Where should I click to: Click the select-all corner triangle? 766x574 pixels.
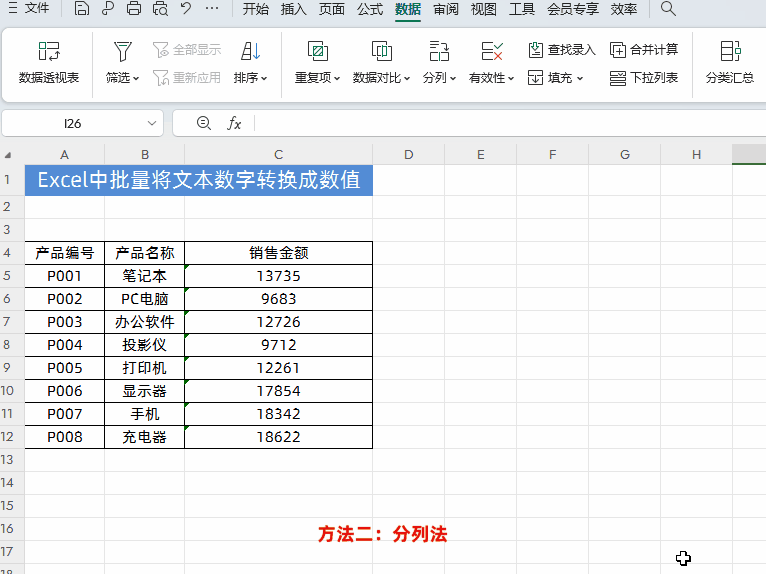pos(8,155)
